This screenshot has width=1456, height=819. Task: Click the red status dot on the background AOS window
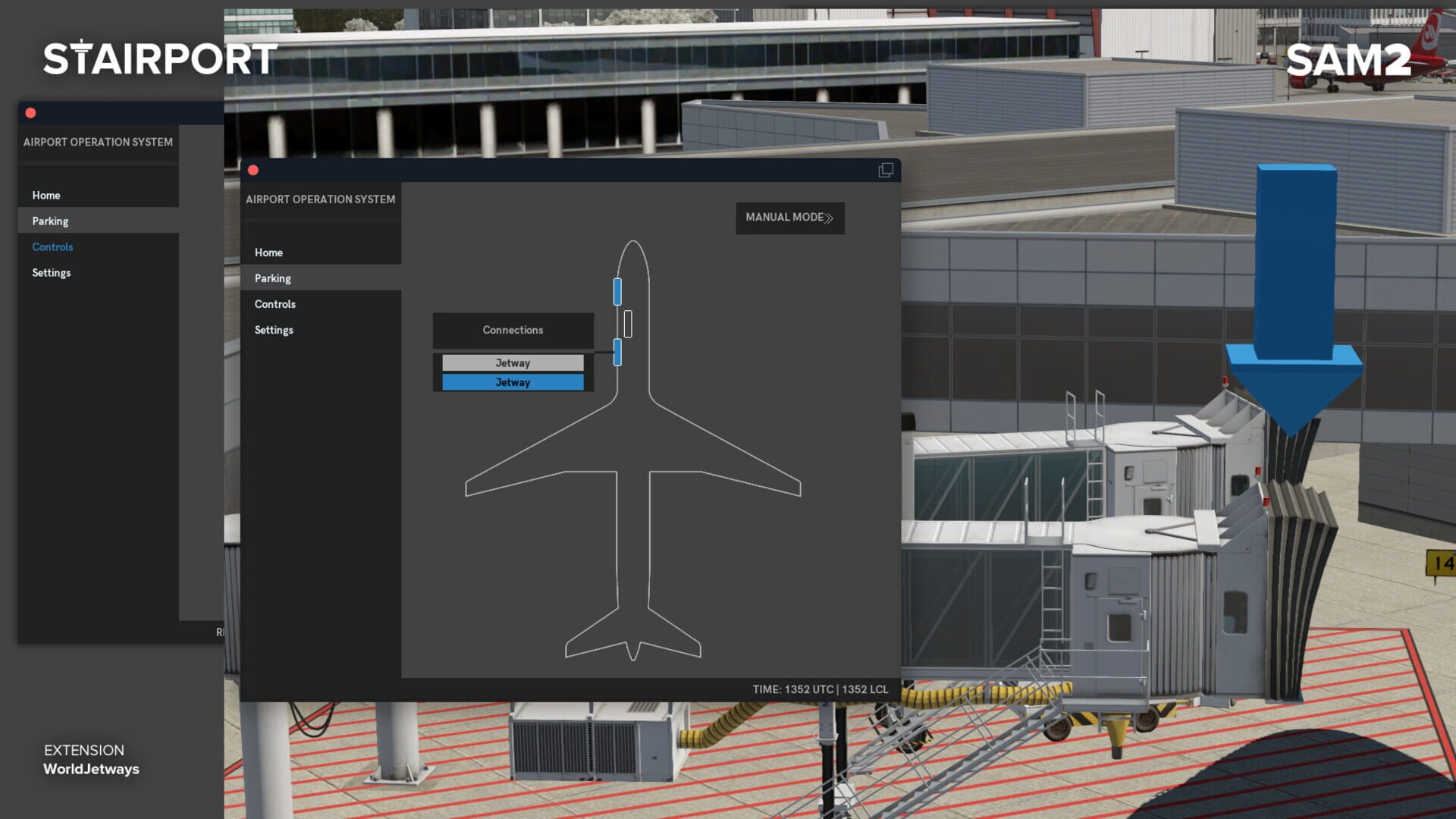(x=30, y=112)
